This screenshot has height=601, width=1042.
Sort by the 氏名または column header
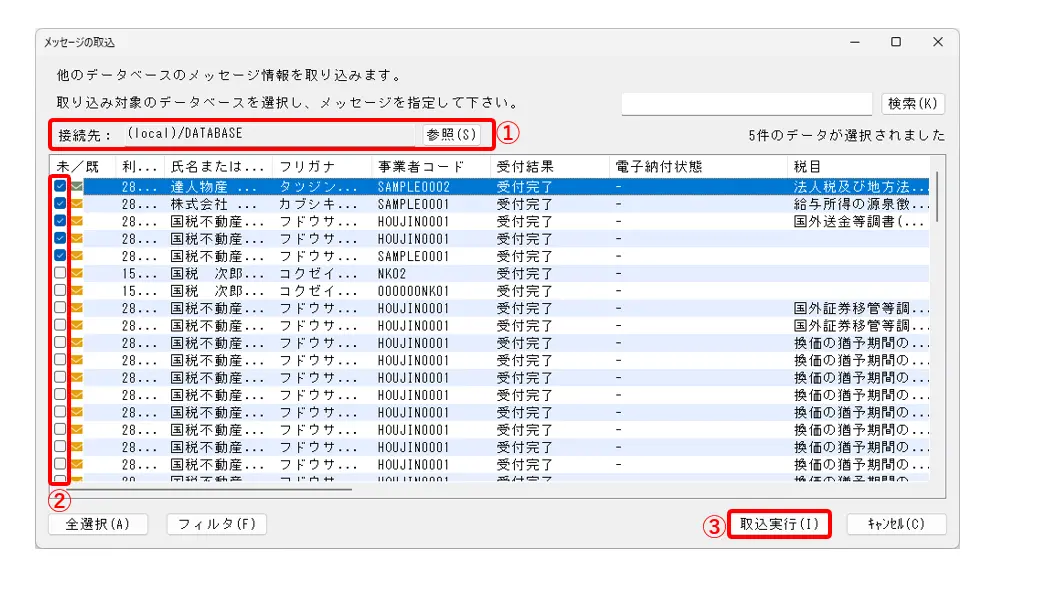pos(218,166)
